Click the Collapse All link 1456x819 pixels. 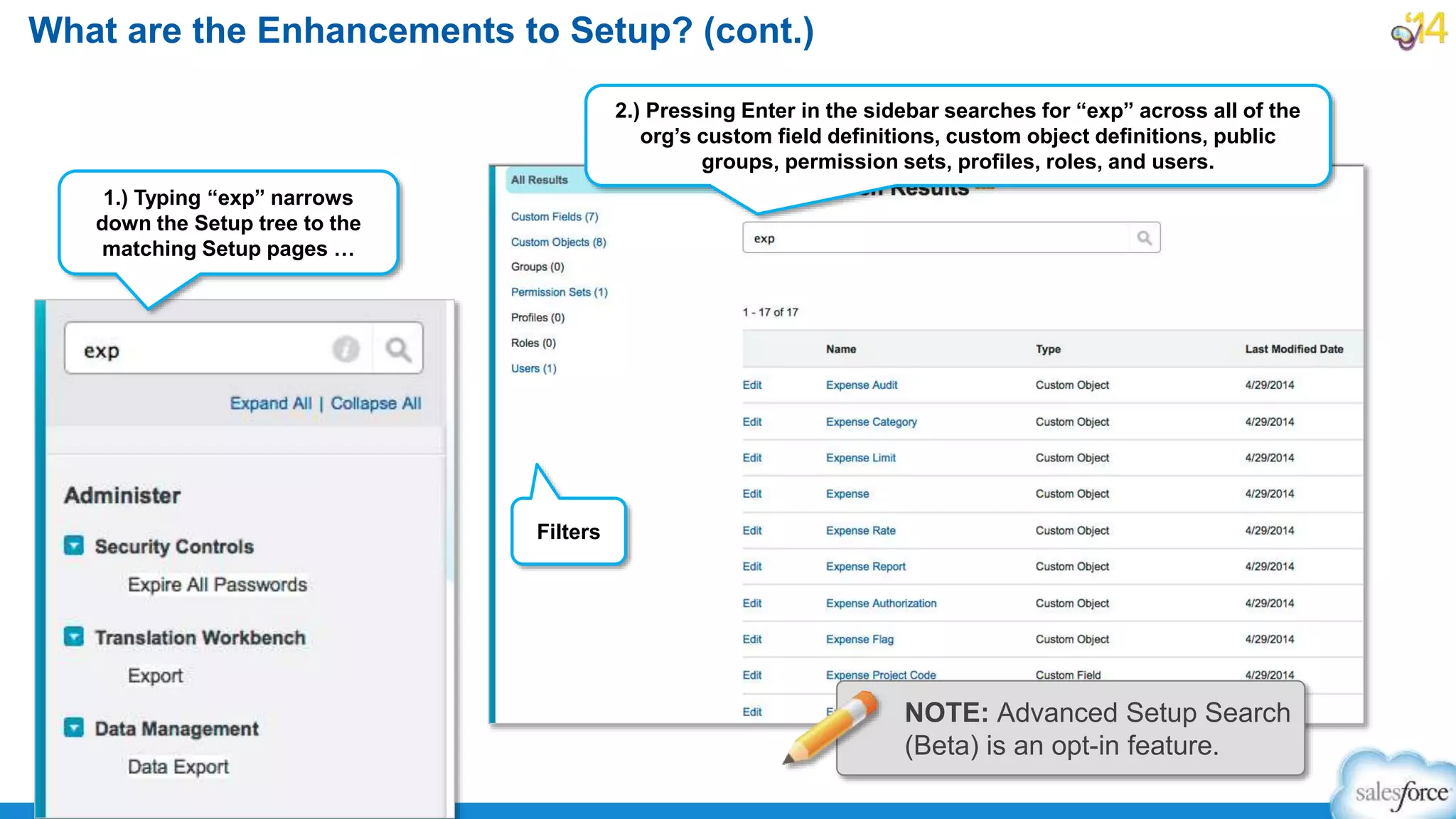[x=376, y=404]
